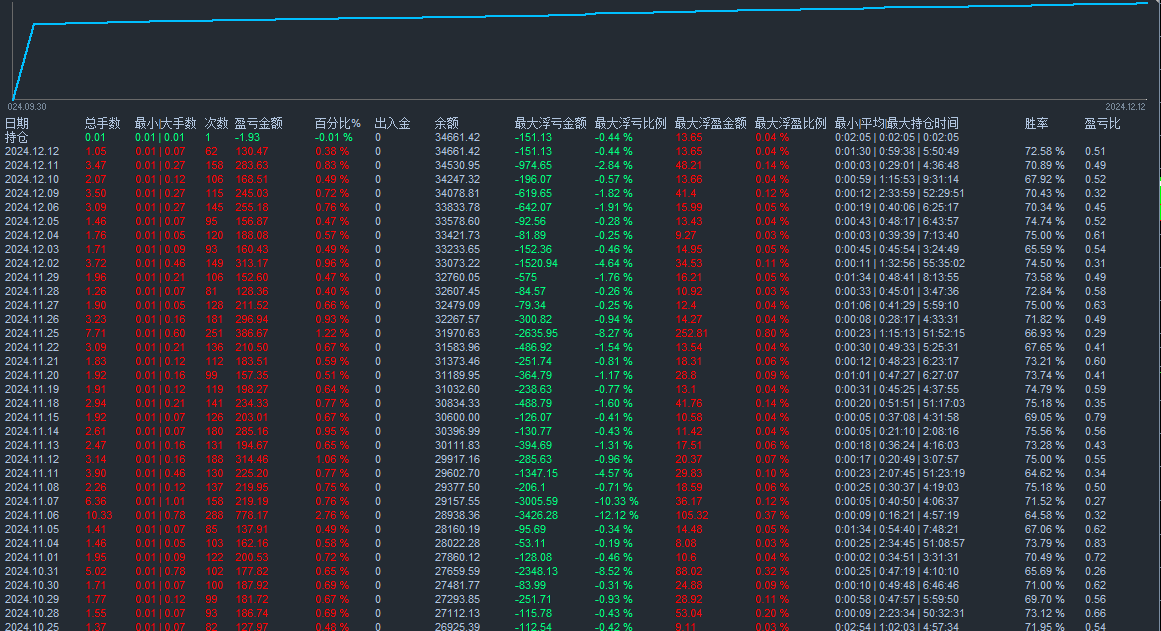Select the 最大浮盈金额 column header

point(710,123)
